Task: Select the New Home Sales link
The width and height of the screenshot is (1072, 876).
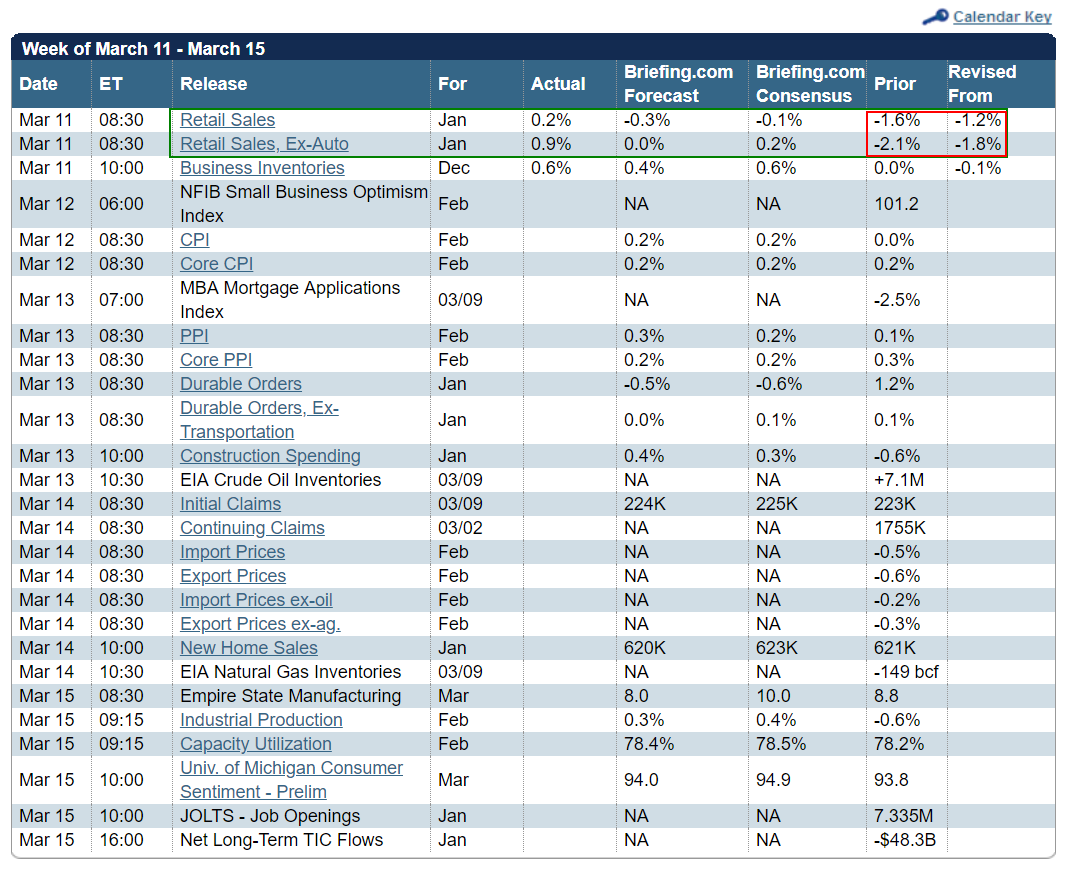Action: click(249, 648)
